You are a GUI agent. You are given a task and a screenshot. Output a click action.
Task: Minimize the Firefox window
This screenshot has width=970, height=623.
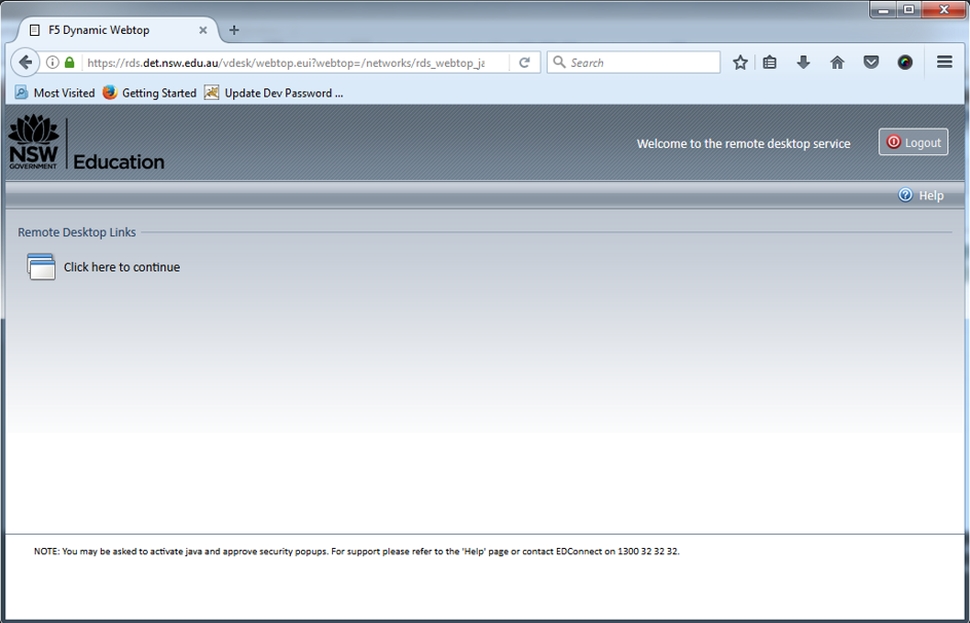tap(884, 9)
